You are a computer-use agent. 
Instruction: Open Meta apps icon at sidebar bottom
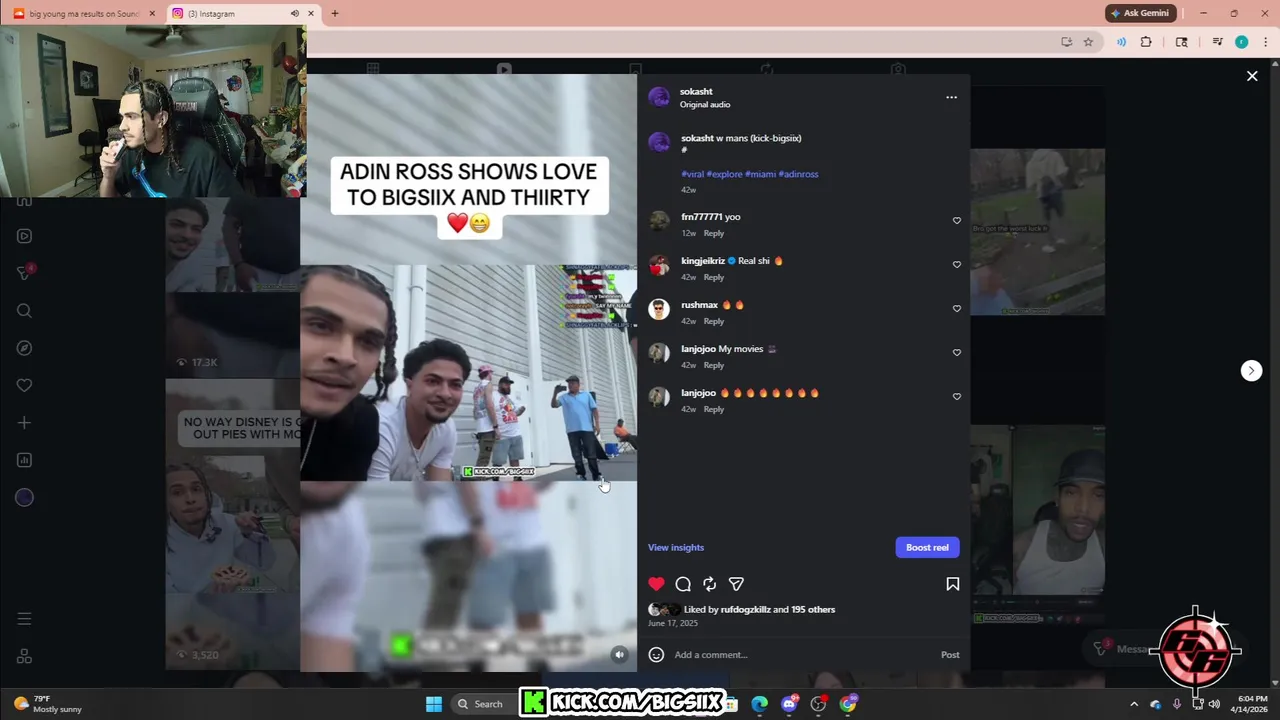pyautogui.click(x=24, y=657)
